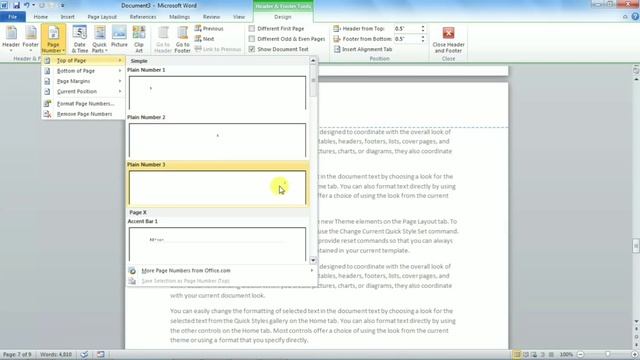The width and height of the screenshot is (640, 360).
Task: Click Link to Previous
Action: click(x=218, y=49)
